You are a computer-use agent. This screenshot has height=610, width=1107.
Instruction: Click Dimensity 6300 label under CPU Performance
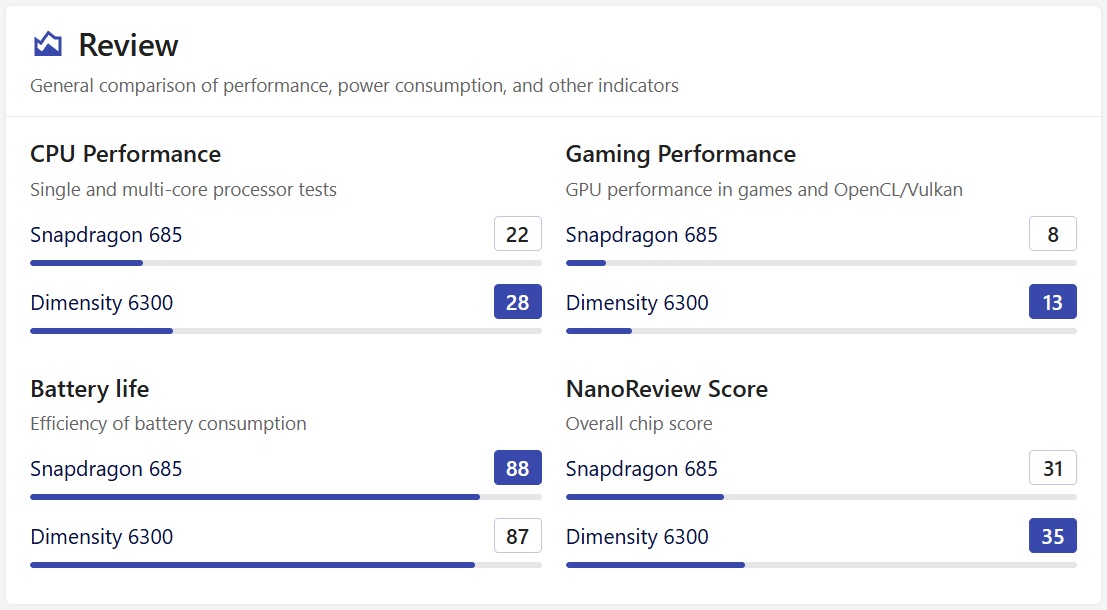tap(101, 303)
